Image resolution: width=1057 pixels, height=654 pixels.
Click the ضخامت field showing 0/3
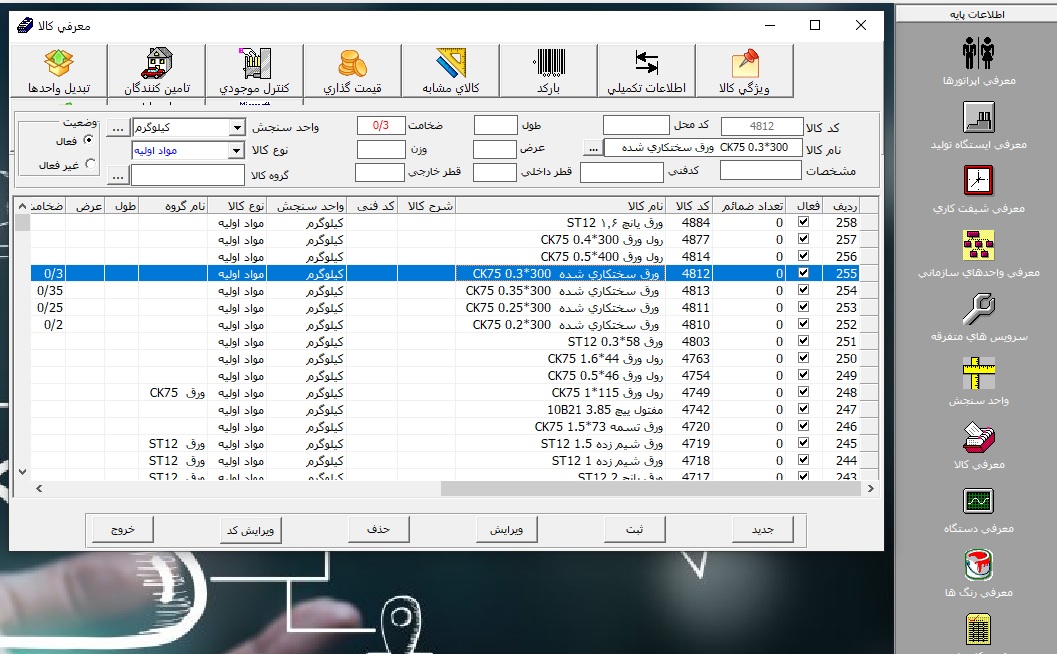coord(380,125)
